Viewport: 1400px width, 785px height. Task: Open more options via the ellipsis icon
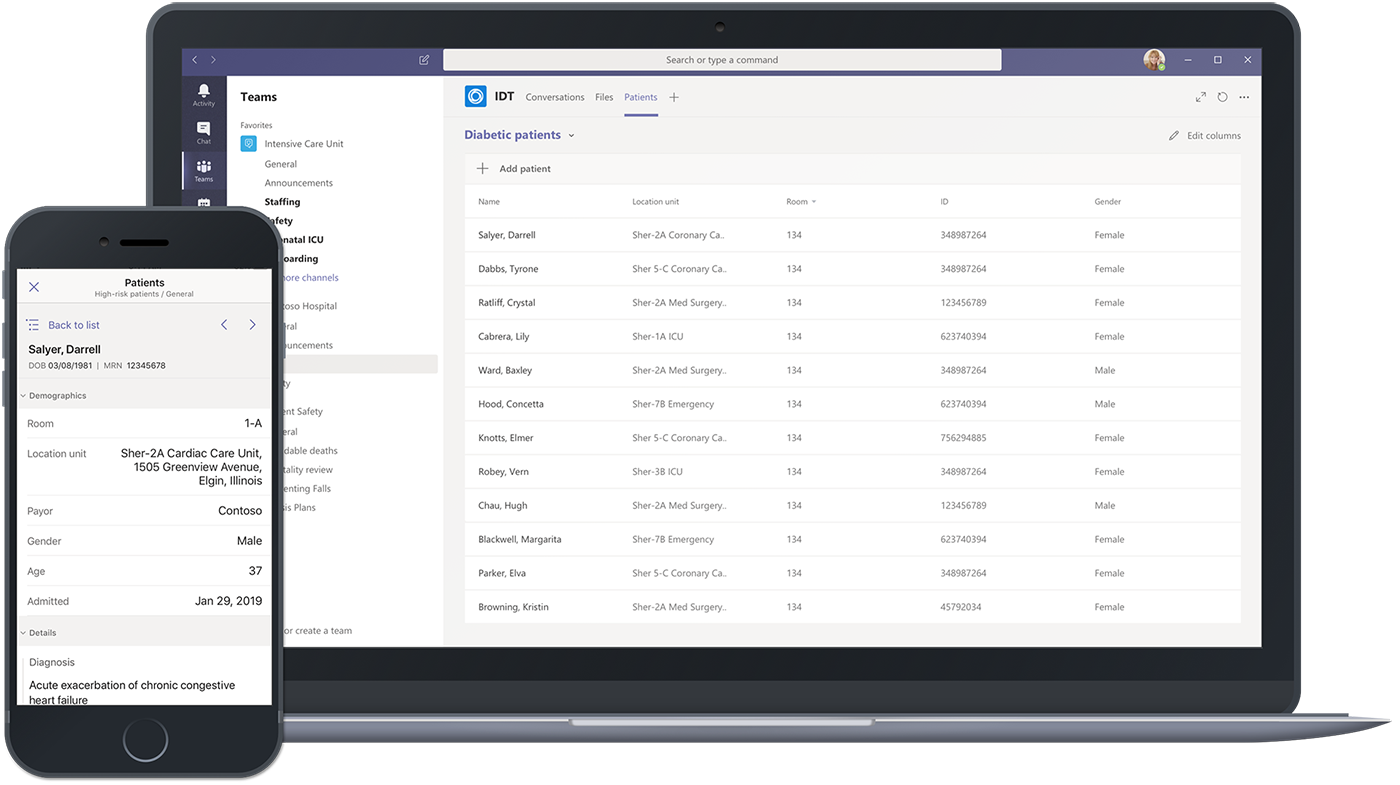(x=1244, y=97)
